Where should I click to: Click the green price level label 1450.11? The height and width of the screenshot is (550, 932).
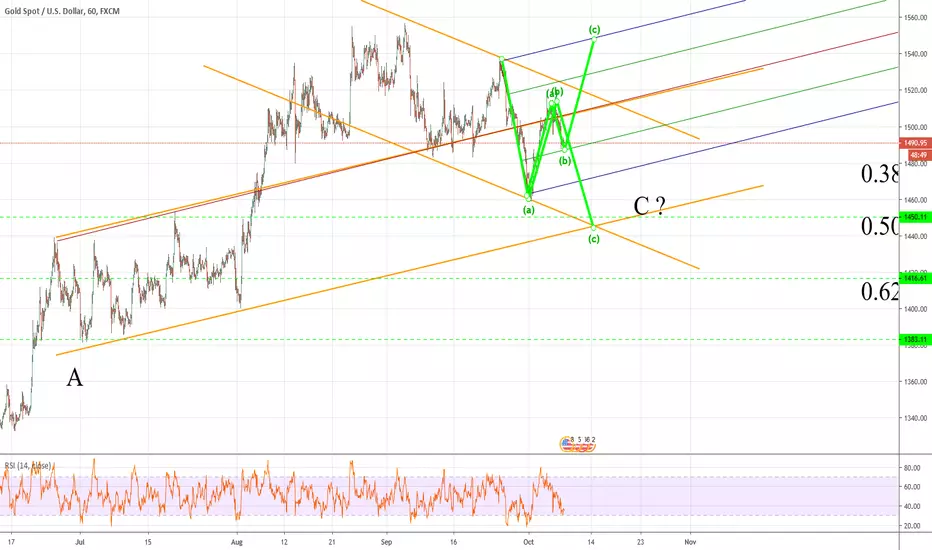point(915,217)
